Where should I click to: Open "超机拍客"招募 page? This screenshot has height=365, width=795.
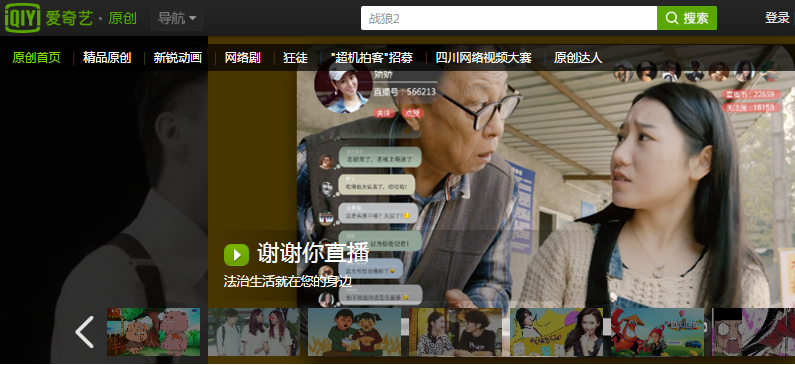[x=372, y=58]
